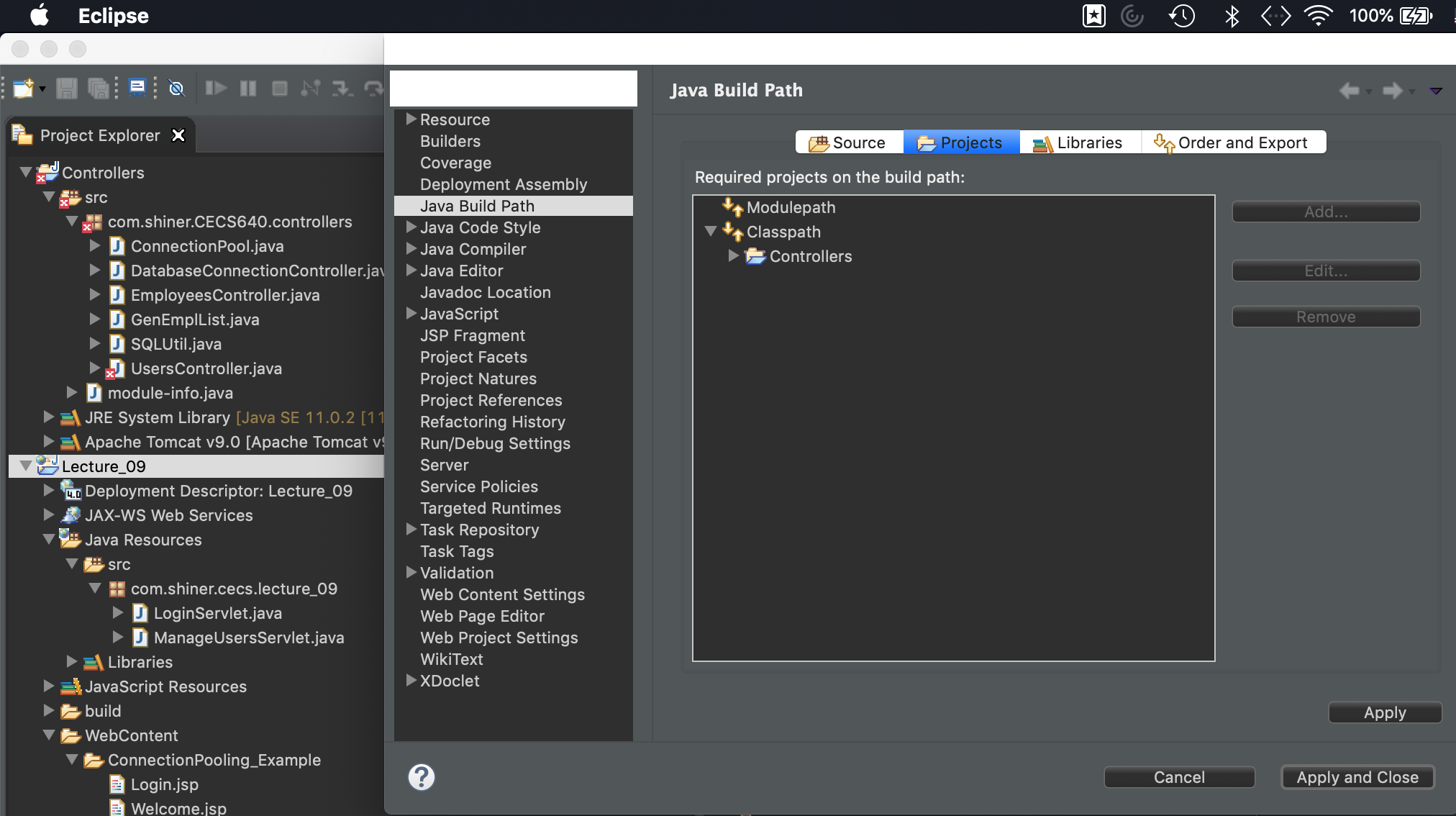Select Apache Tomcat v9.0 library entry
This screenshot has width=1456, height=816.
point(235,442)
